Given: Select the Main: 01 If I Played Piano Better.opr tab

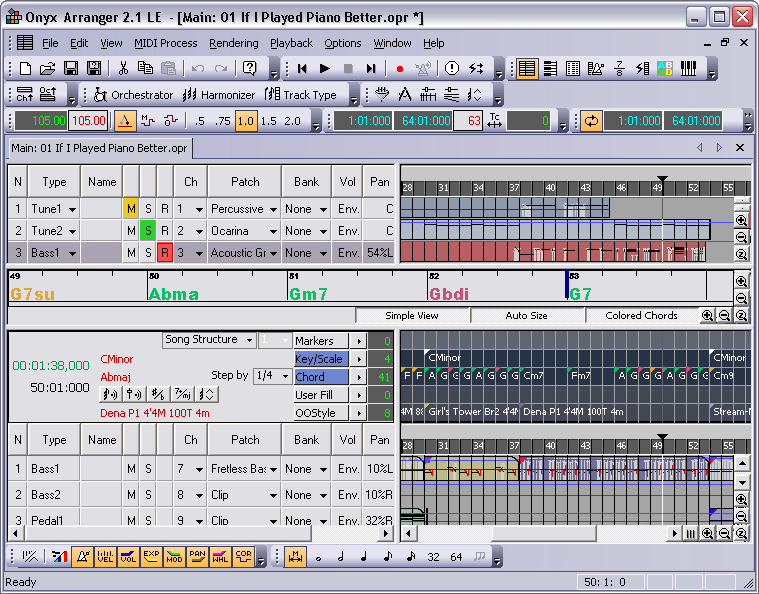Looking at the screenshot, I should (x=100, y=148).
